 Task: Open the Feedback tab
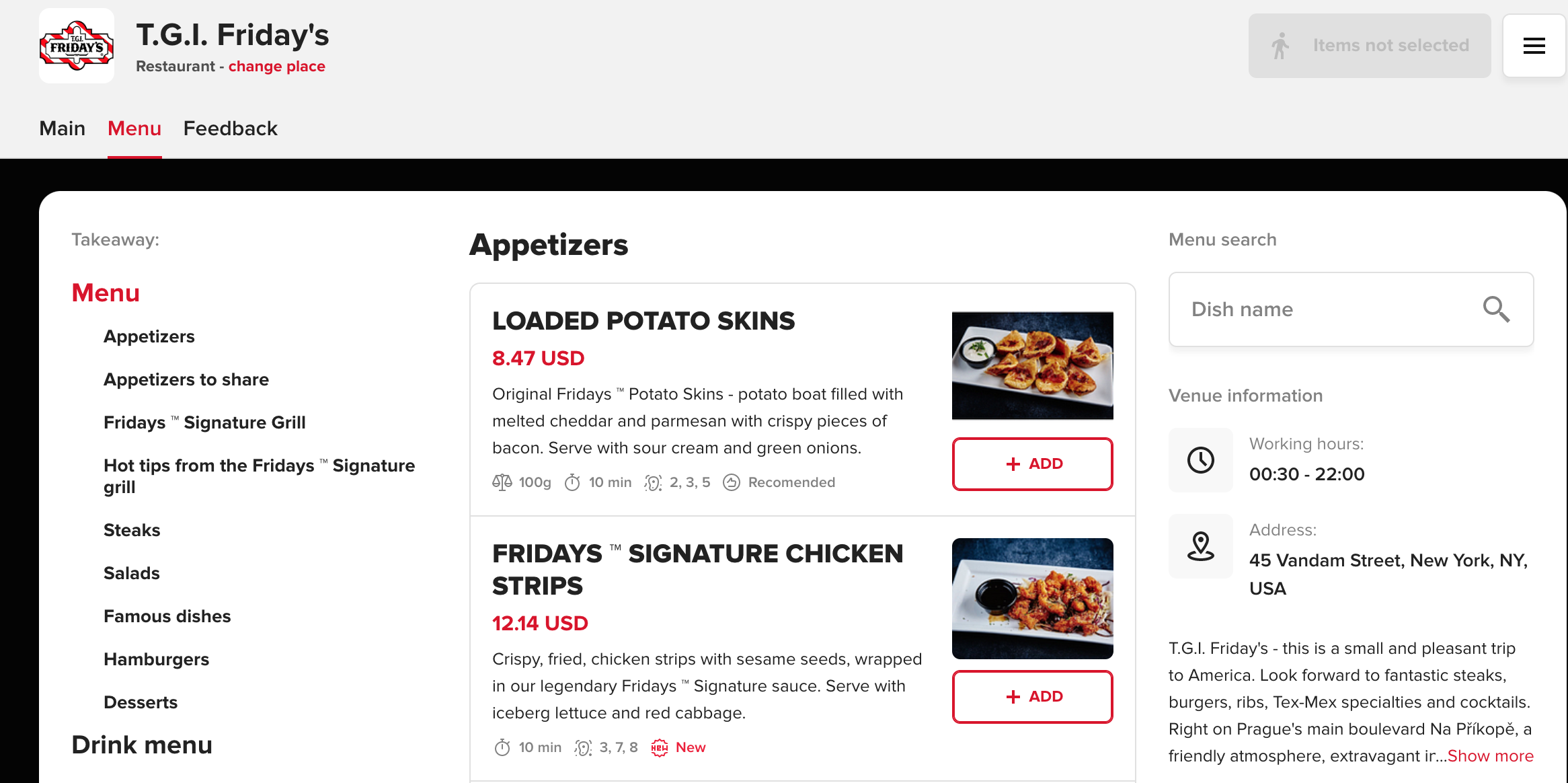(x=230, y=128)
